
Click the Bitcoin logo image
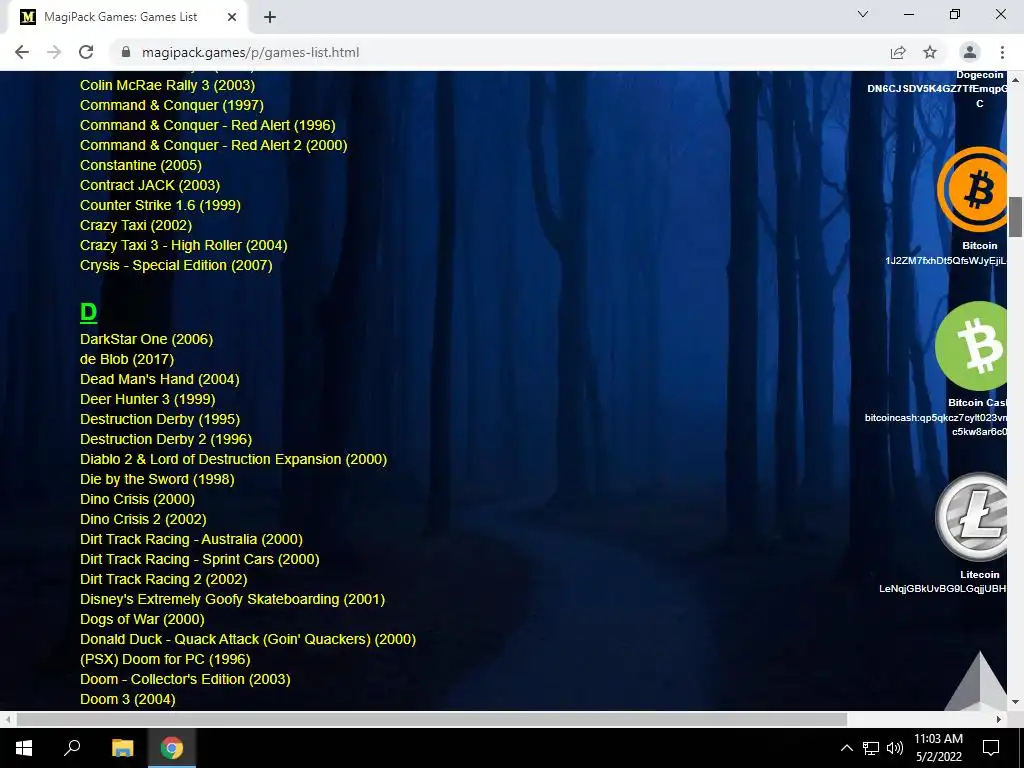coord(972,189)
